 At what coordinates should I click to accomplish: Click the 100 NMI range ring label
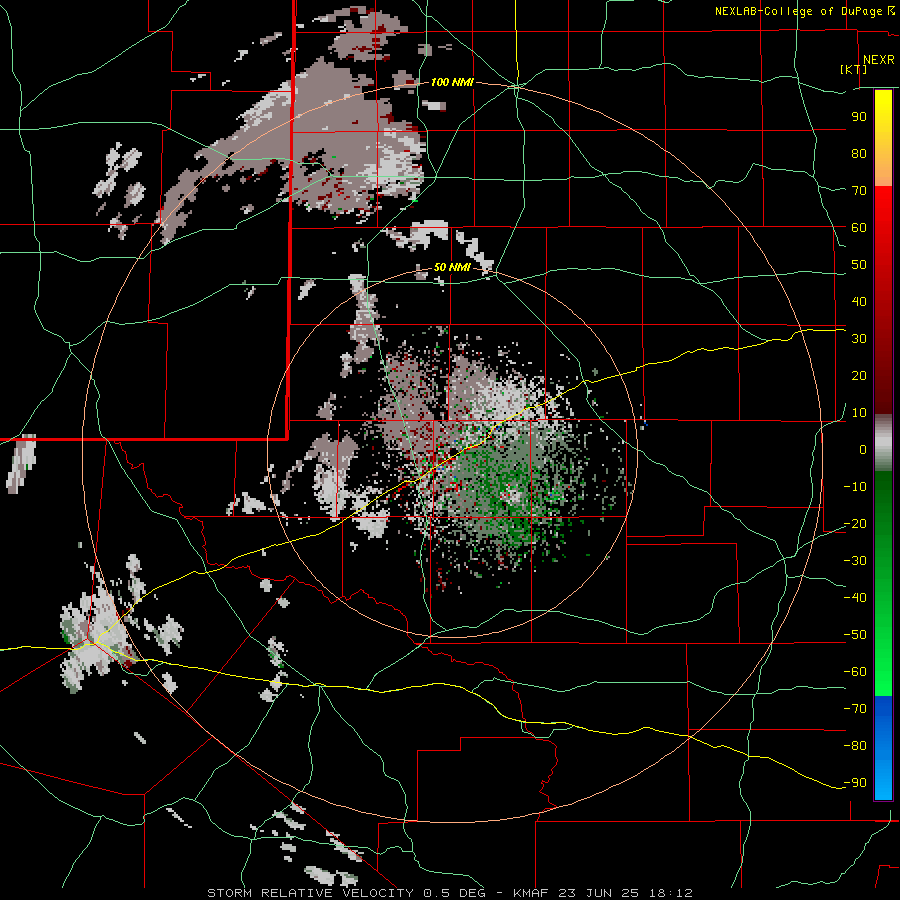pos(452,82)
